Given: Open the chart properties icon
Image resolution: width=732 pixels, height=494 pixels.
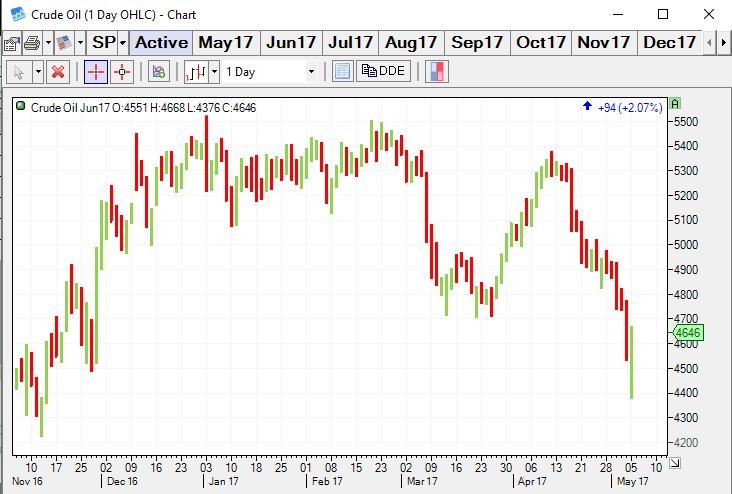Looking at the screenshot, I should (x=12, y=43).
